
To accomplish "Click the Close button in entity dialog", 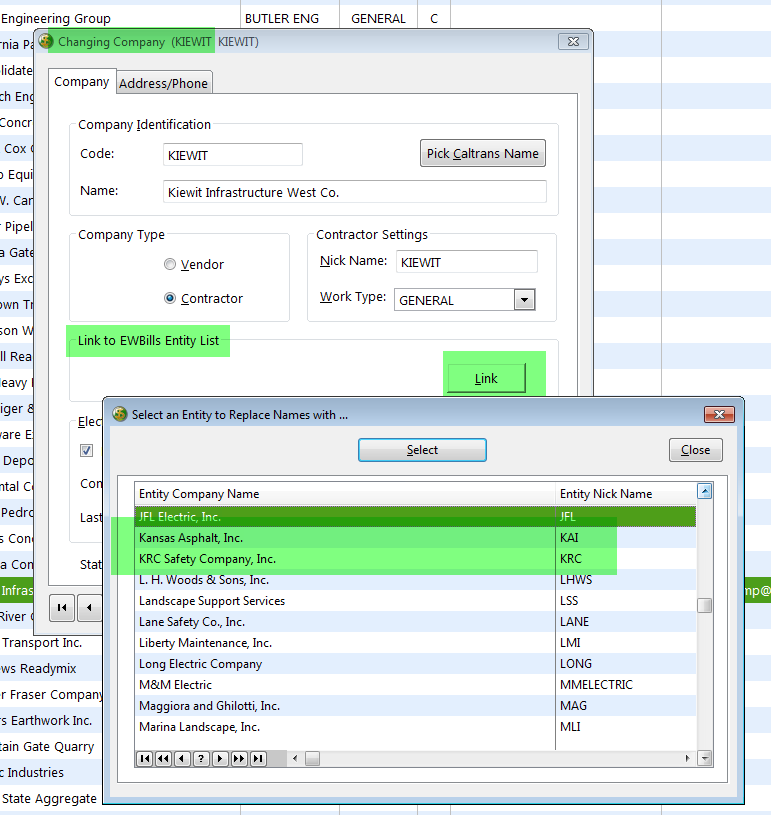I will (x=696, y=450).
